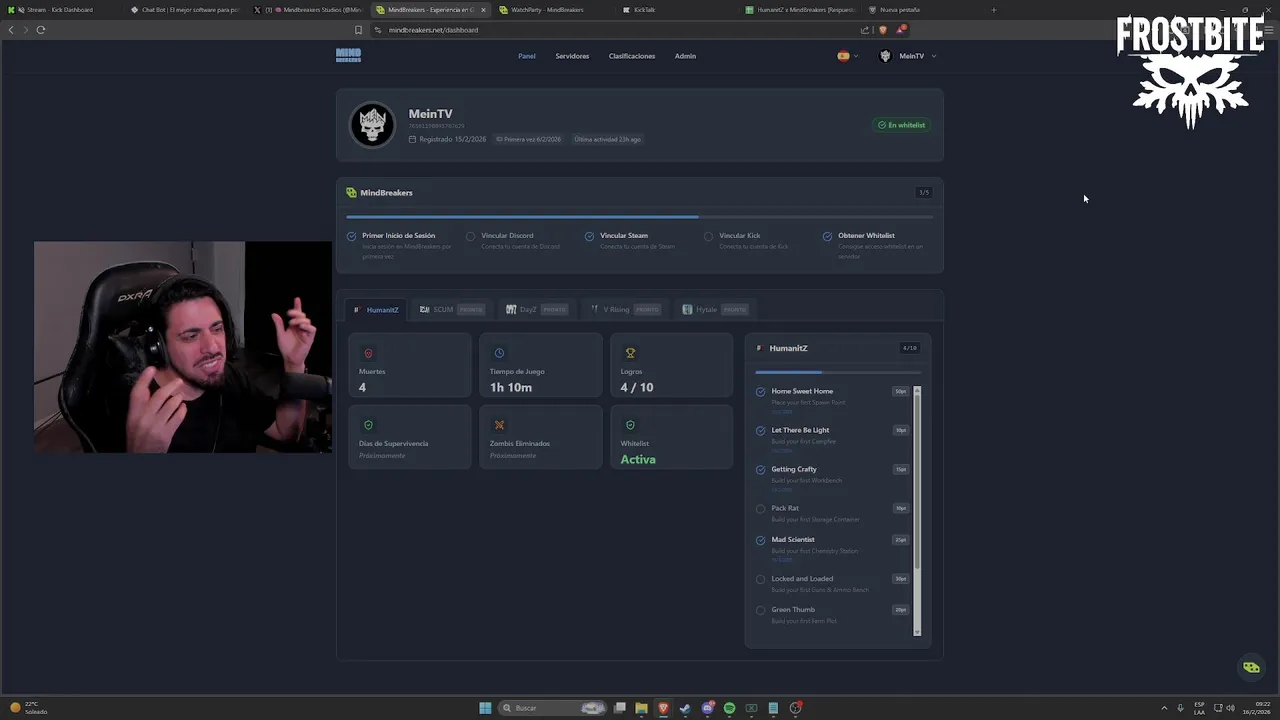1280x720 pixels.
Task: Click the MindBreakers logo in navbar
Action: [x=348, y=56]
